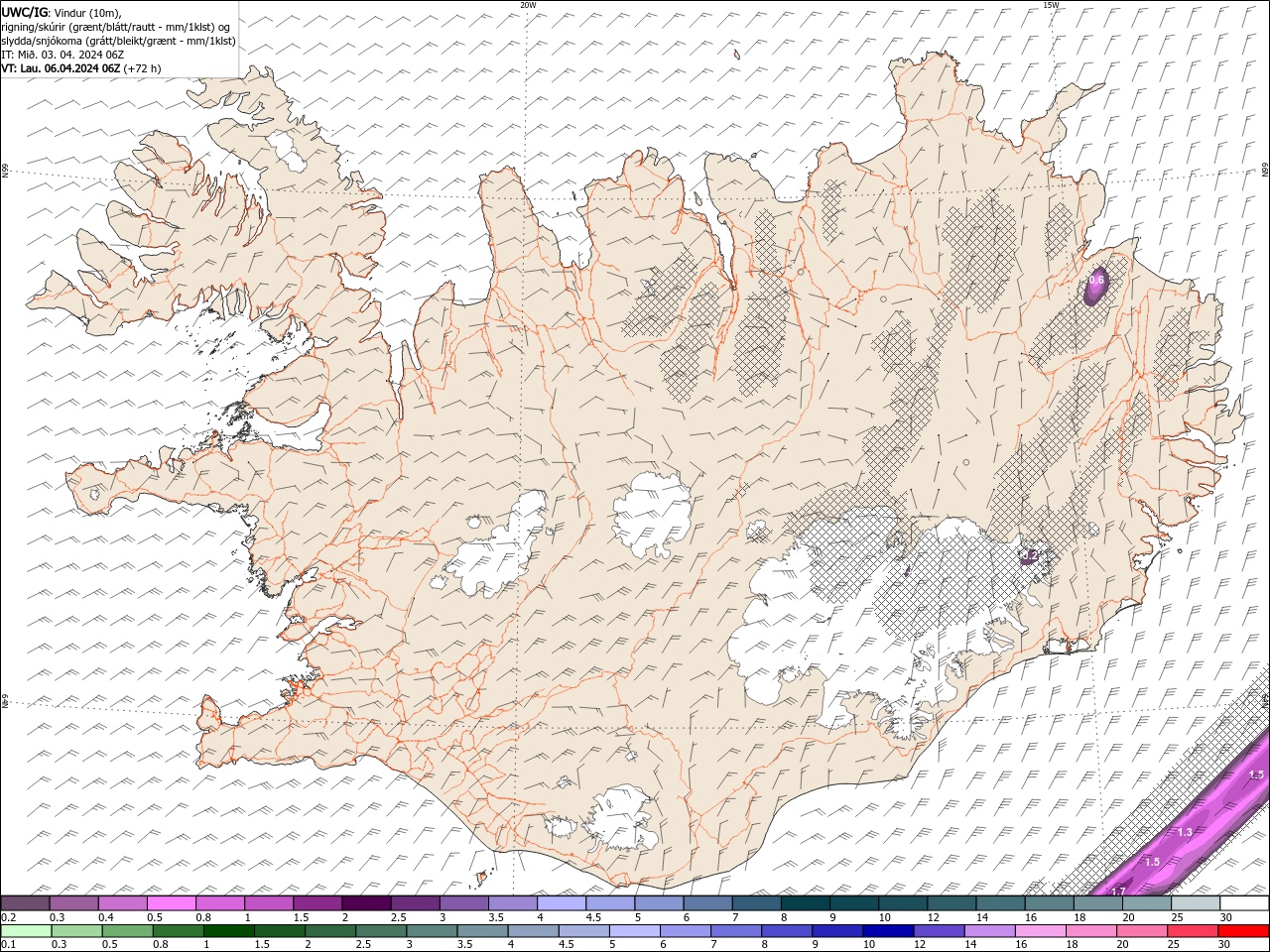Click the '20W' longitude label

coord(528,5)
